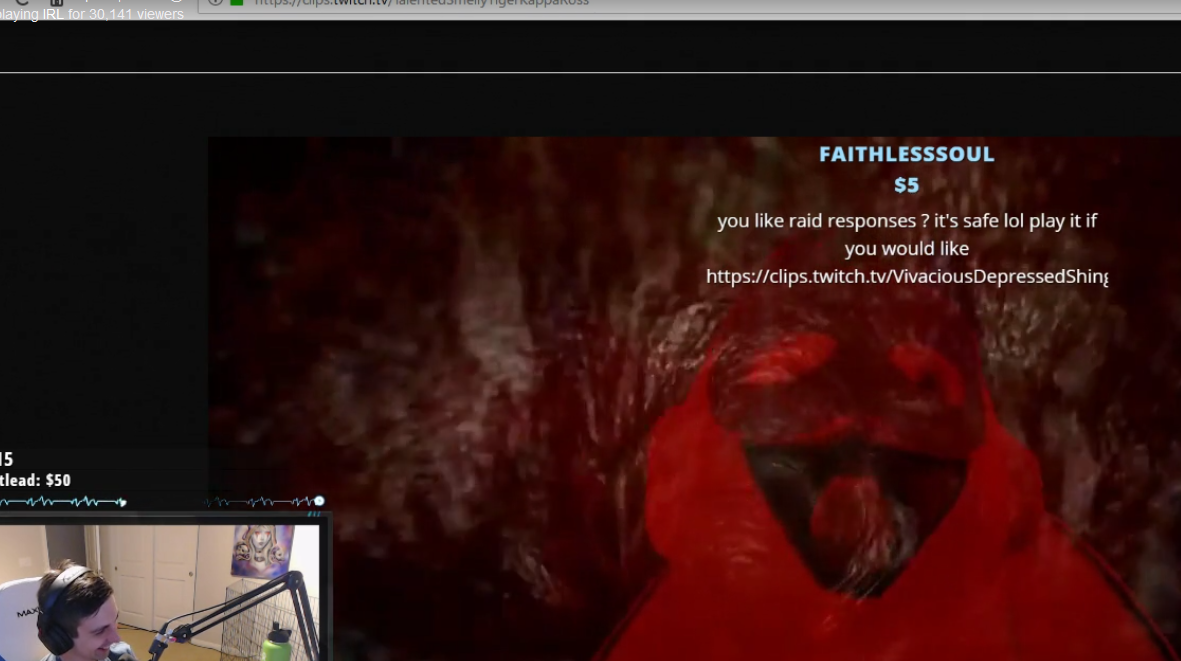Click the FAITHLESSSOUL donor name
Screen dimensions: 1181x661
[906, 154]
